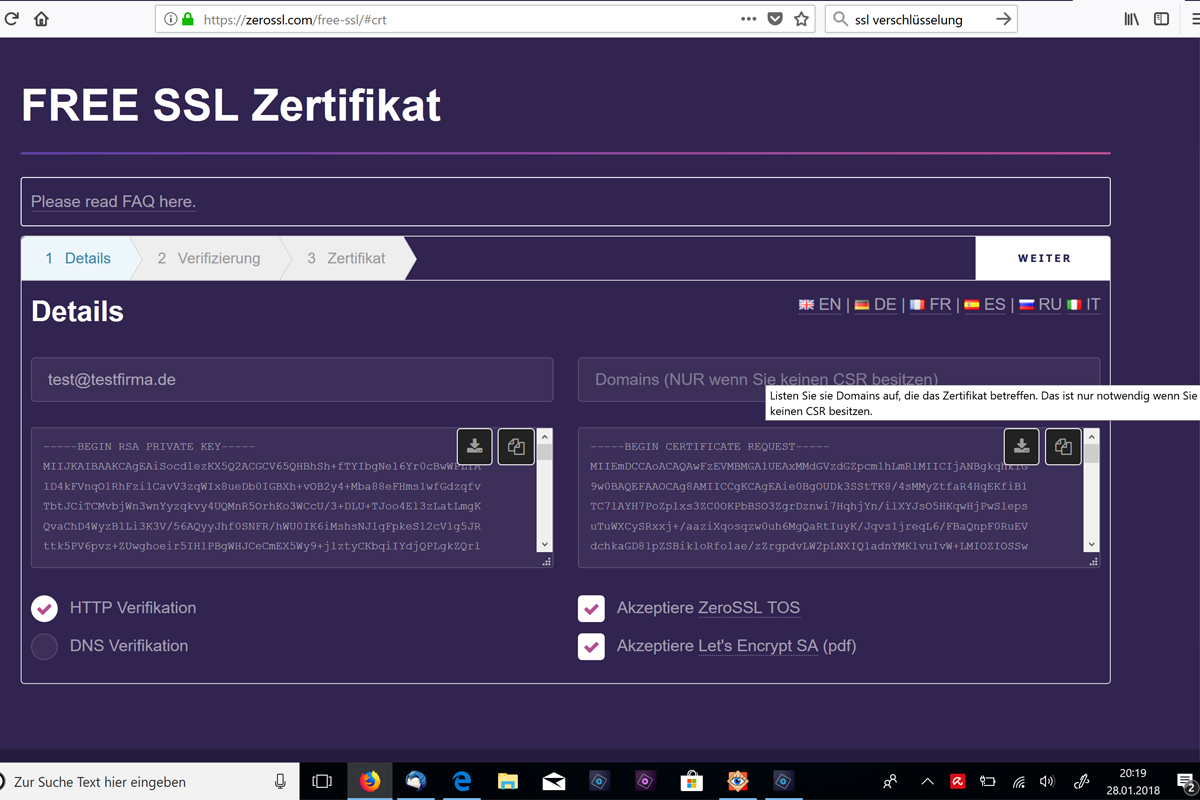Download the certificate request file
Screen dimensions: 1200x800
coord(1021,446)
